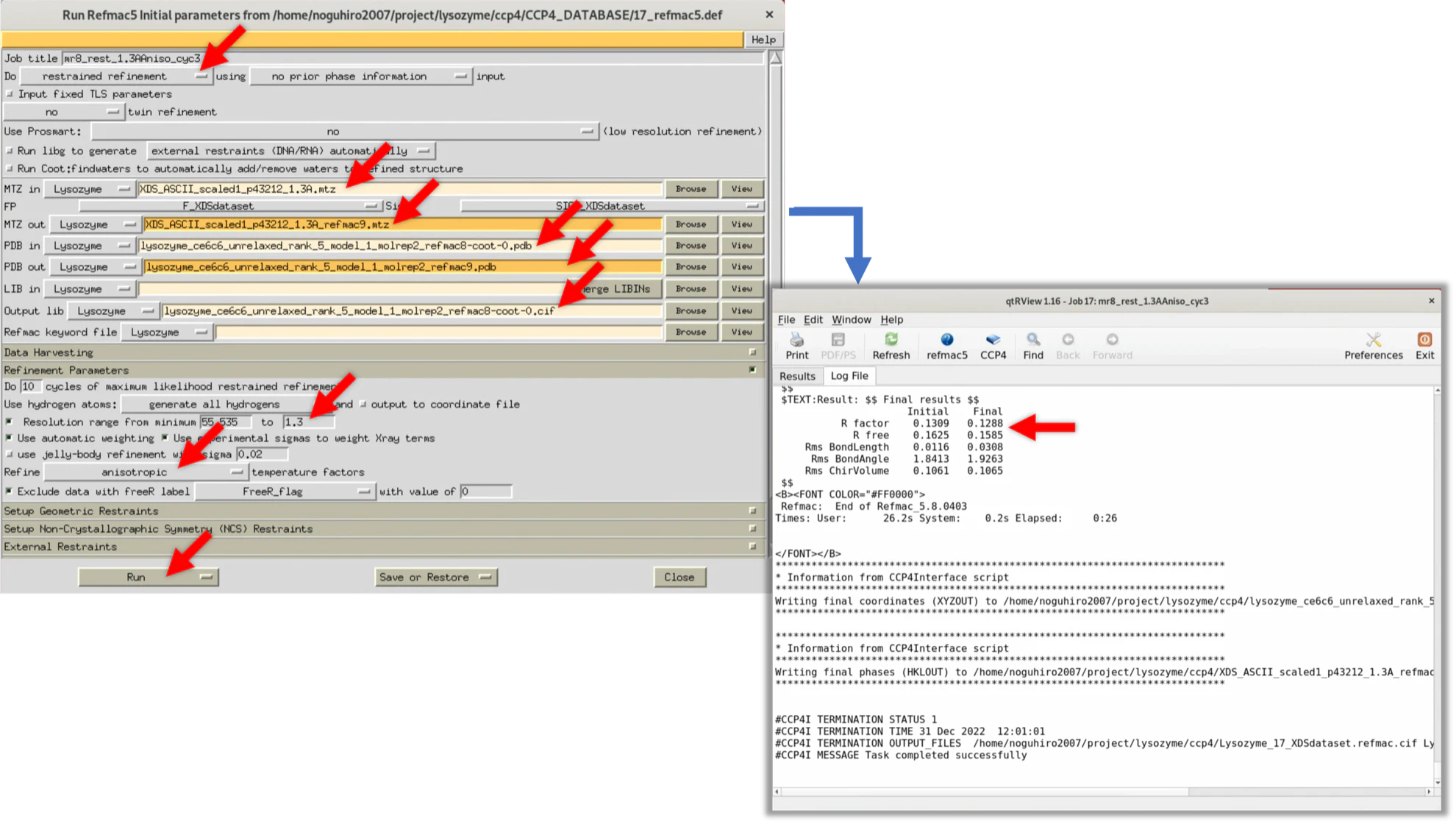Open the anisotropic temperature factors dropdown
The image size is (1456, 824).
tap(145, 472)
